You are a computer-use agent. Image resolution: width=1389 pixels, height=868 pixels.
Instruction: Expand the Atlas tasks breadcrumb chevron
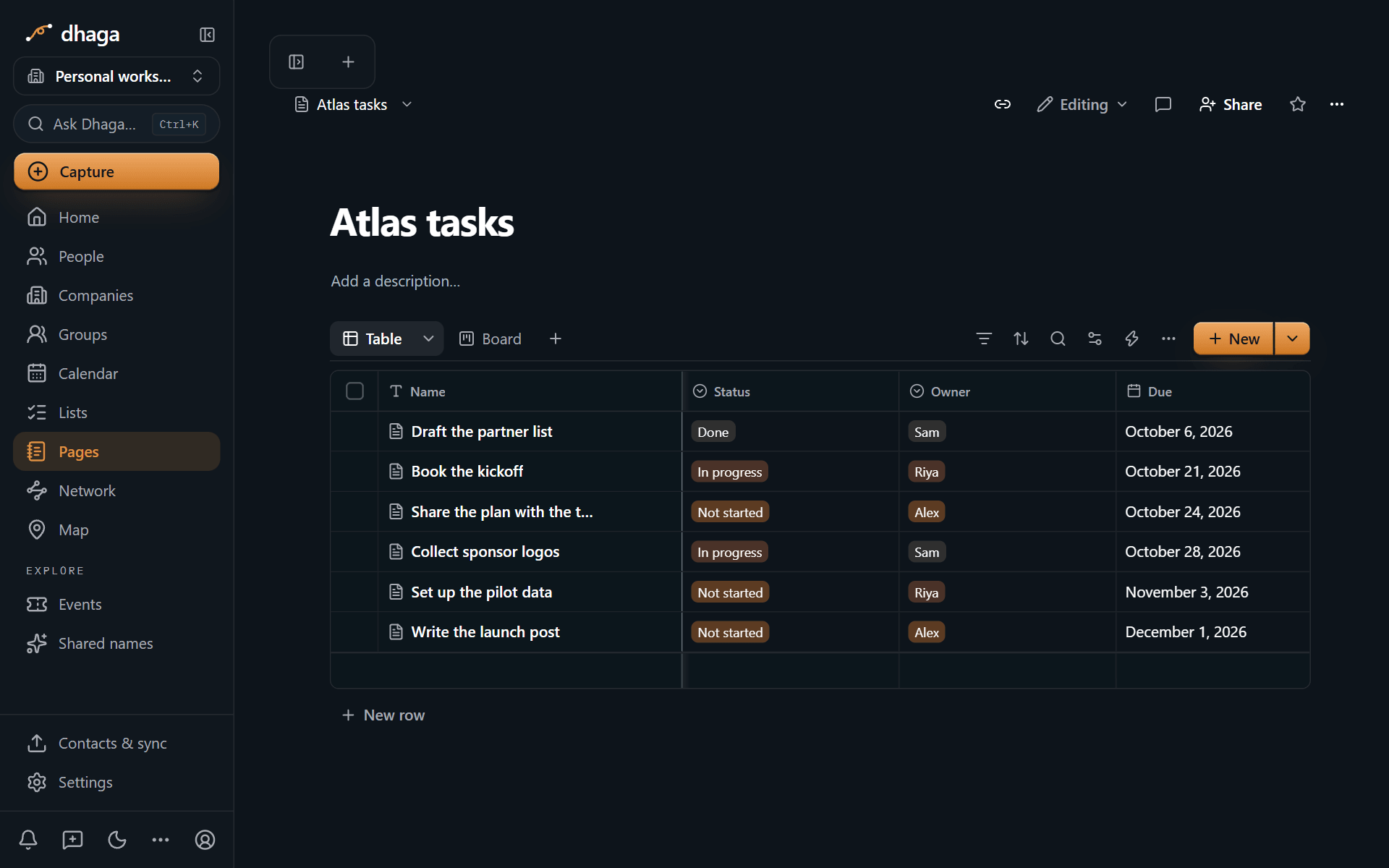point(407,104)
